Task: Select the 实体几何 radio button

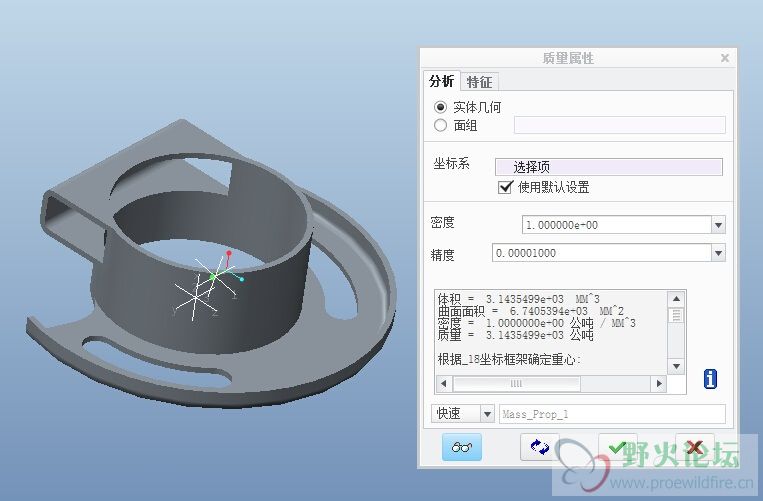Action: coord(440,107)
